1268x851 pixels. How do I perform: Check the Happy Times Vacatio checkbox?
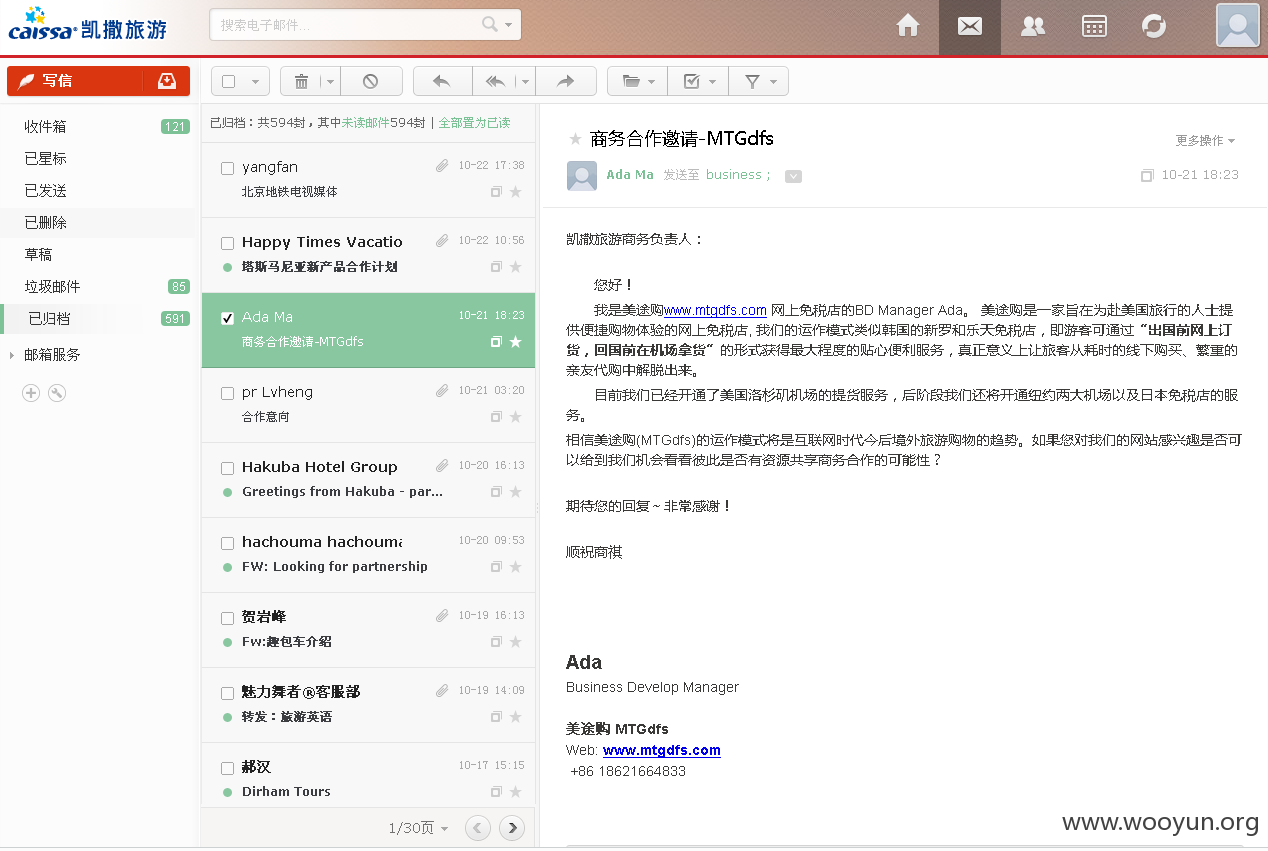pyautogui.click(x=227, y=243)
